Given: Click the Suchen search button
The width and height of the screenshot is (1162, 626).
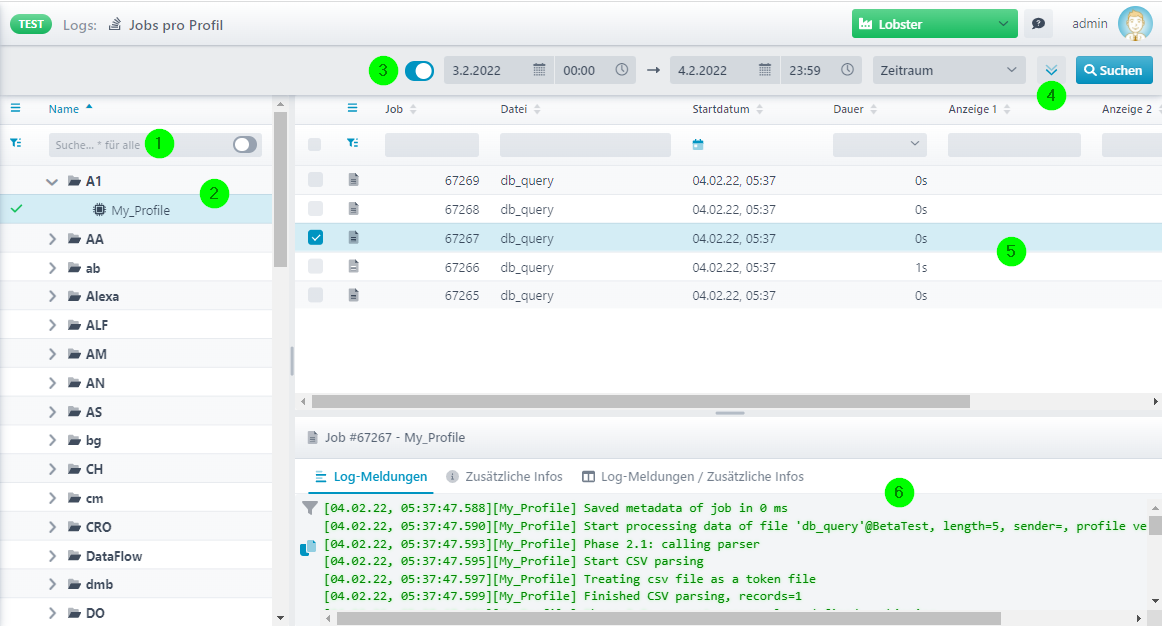Looking at the screenshot, I should click(x=1114, y=70).
